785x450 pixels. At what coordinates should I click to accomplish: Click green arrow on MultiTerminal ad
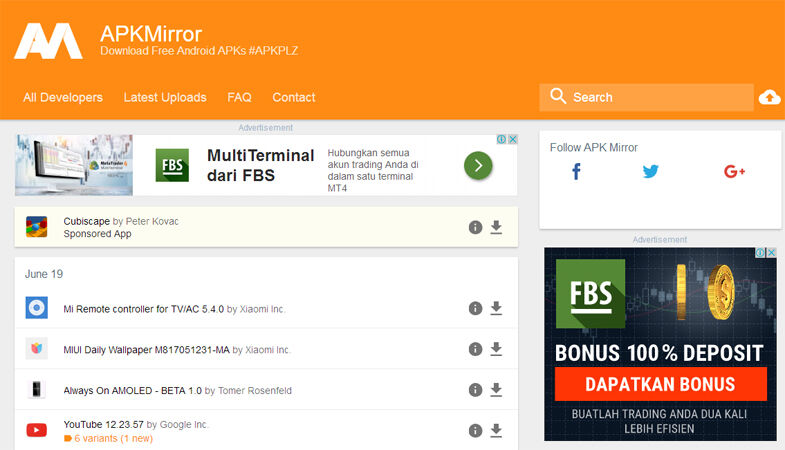[x=478, y=165]
